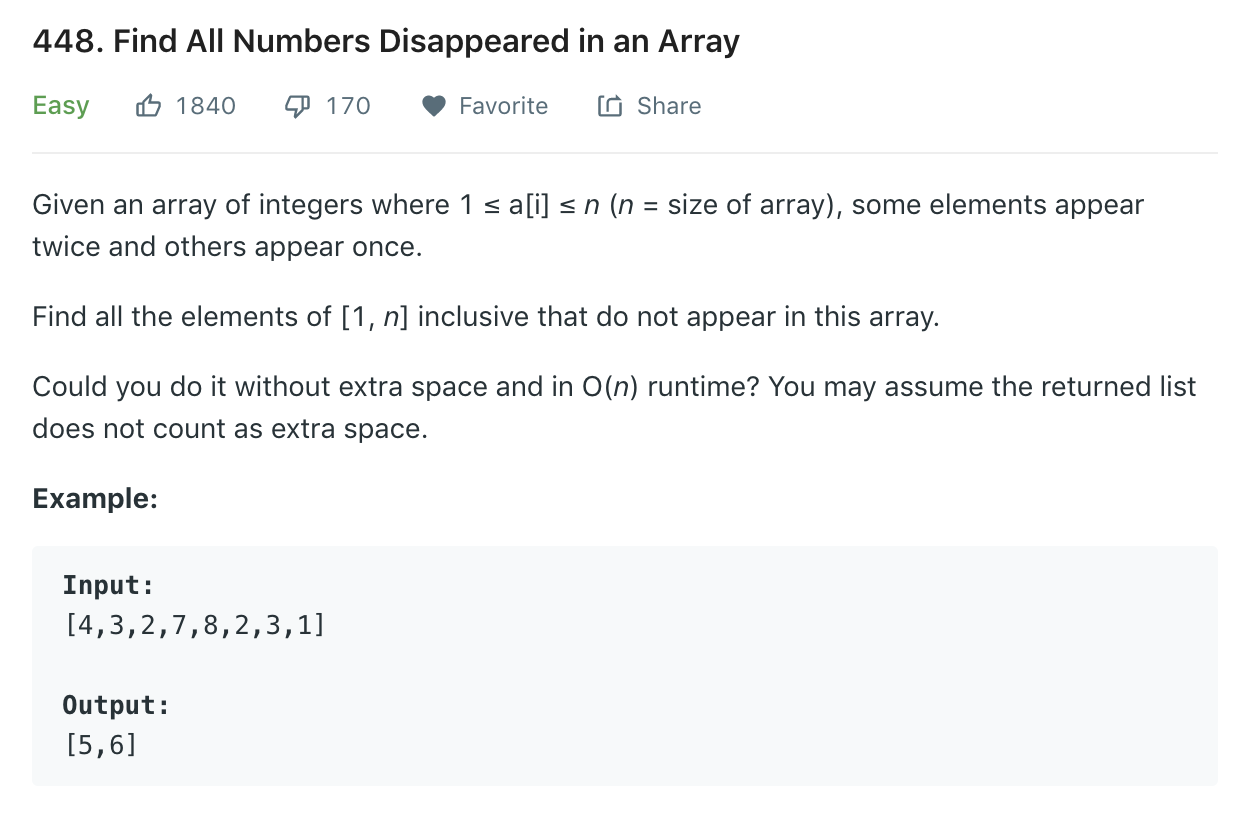The image size is (1240, 830).
Task: Click the 170 dislikes count
Action: tap(348, 106)
